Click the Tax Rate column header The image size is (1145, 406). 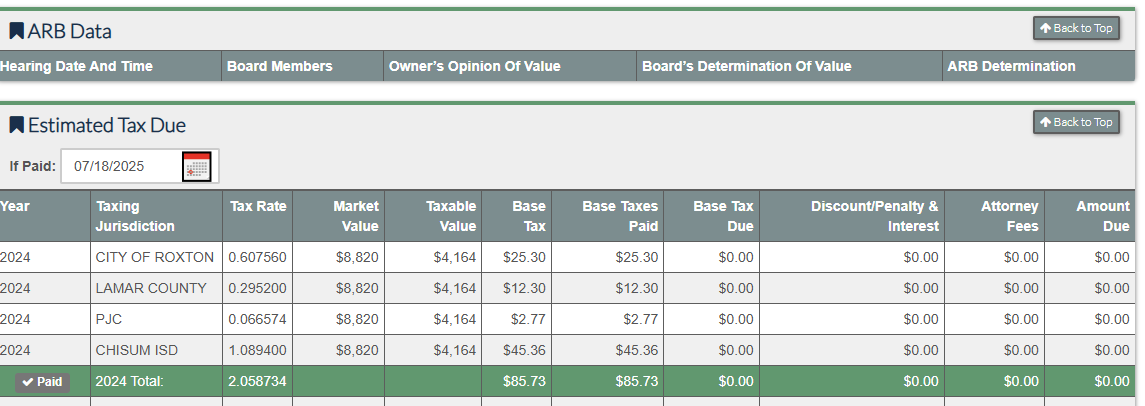click(258, 207)
